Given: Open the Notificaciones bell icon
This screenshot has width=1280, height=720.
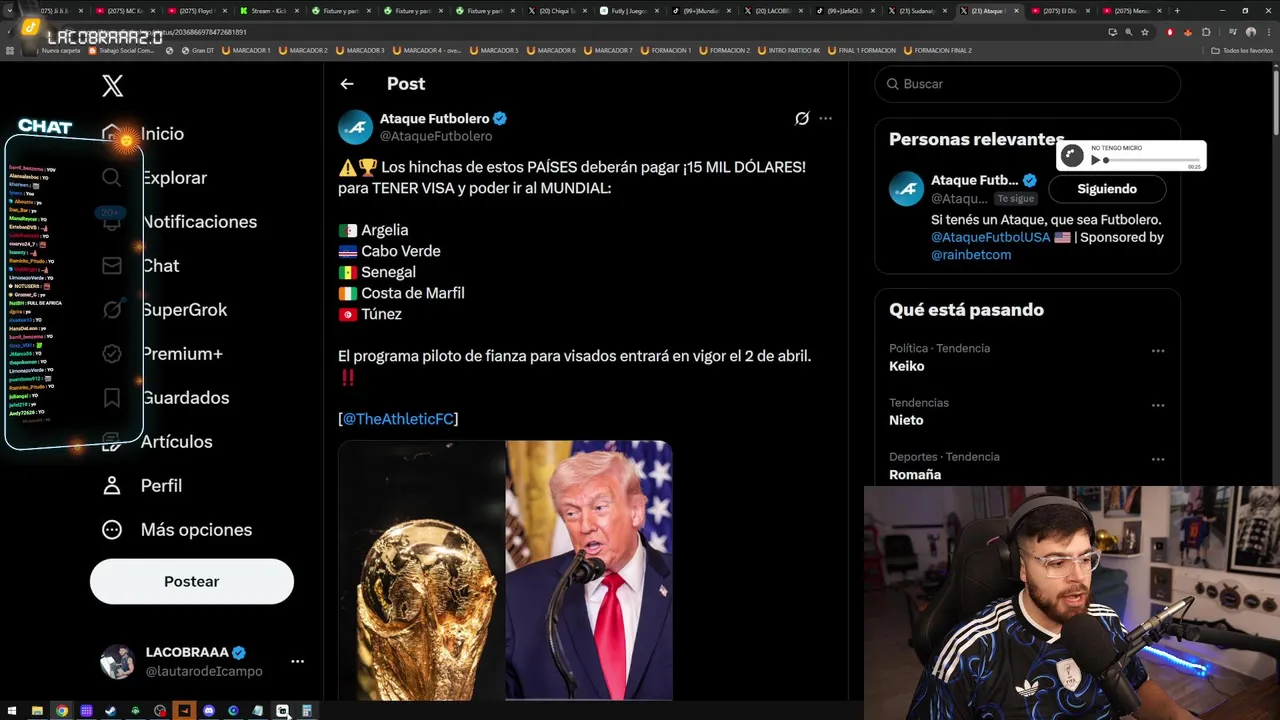Looking at the screenshot, I should coord(112,222).
